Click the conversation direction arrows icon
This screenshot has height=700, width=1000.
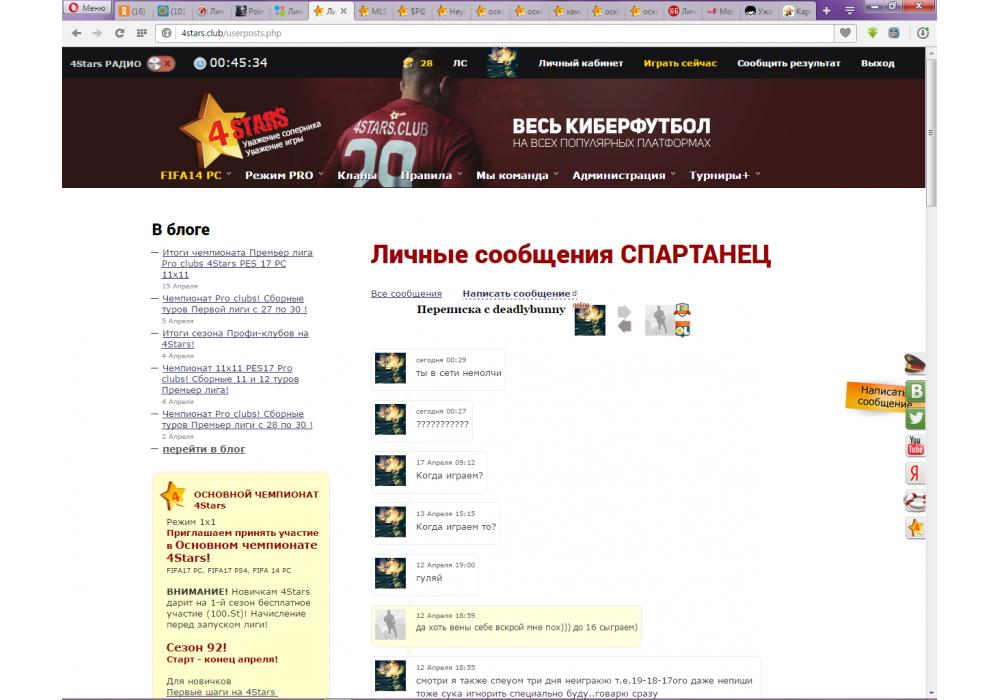(624, 319)
